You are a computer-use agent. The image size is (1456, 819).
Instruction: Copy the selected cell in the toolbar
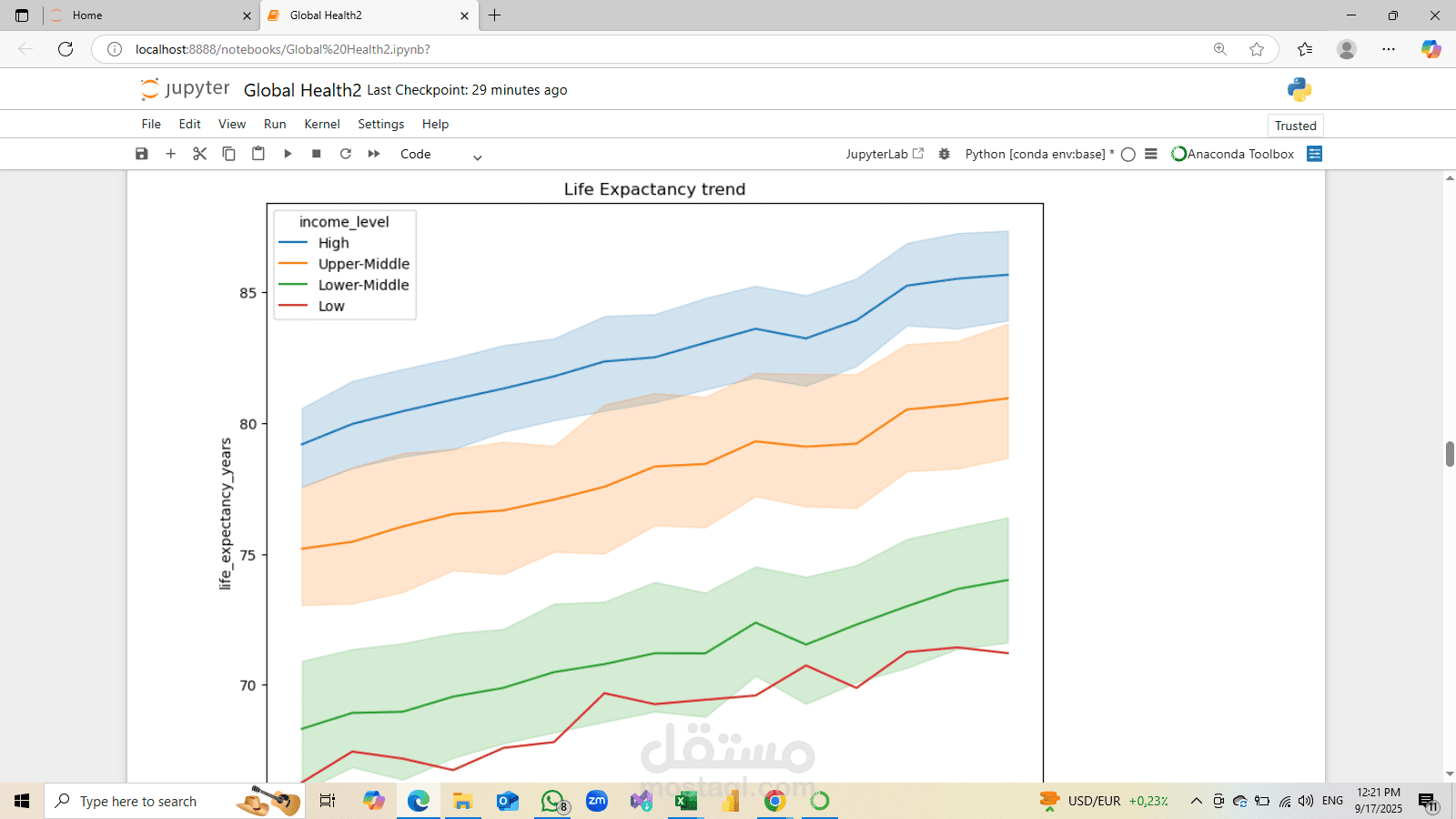pos(229,154)
